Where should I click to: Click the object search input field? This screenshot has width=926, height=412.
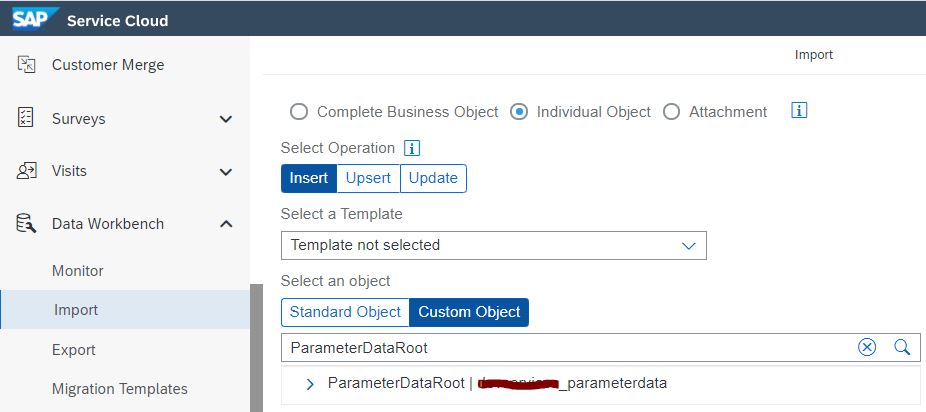560,347
